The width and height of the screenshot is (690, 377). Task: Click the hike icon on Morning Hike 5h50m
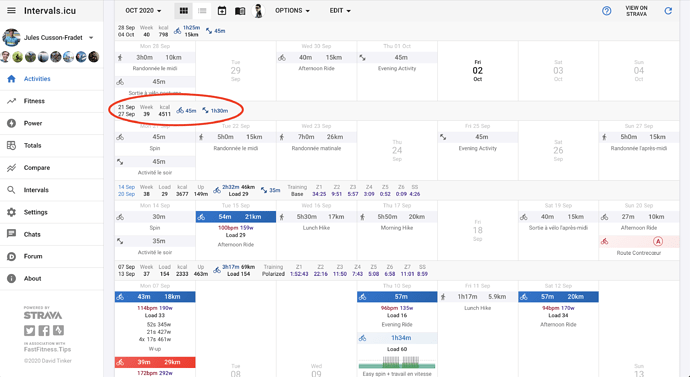pos(363,217)
